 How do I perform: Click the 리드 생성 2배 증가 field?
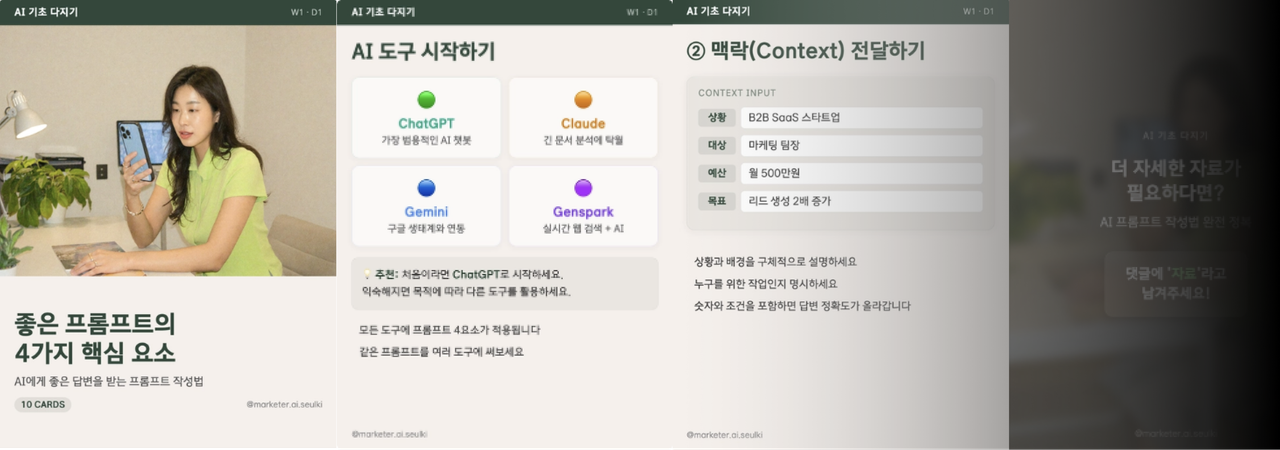pyautogui.click(x=862, y=202)
